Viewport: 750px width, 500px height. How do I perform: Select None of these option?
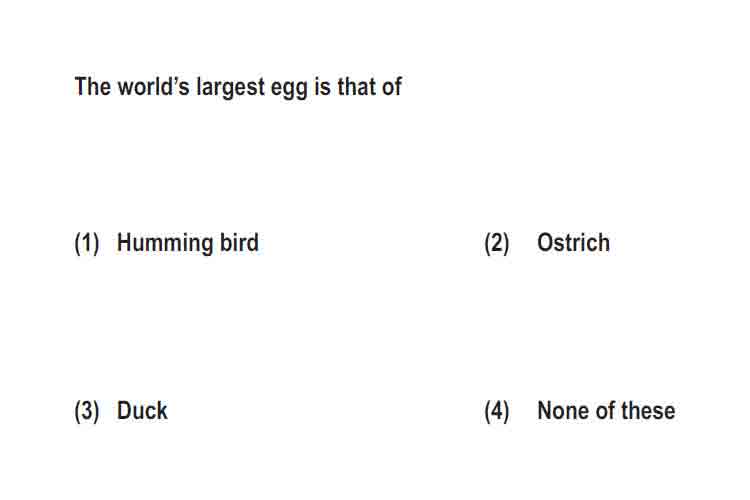tap(606, 411)
